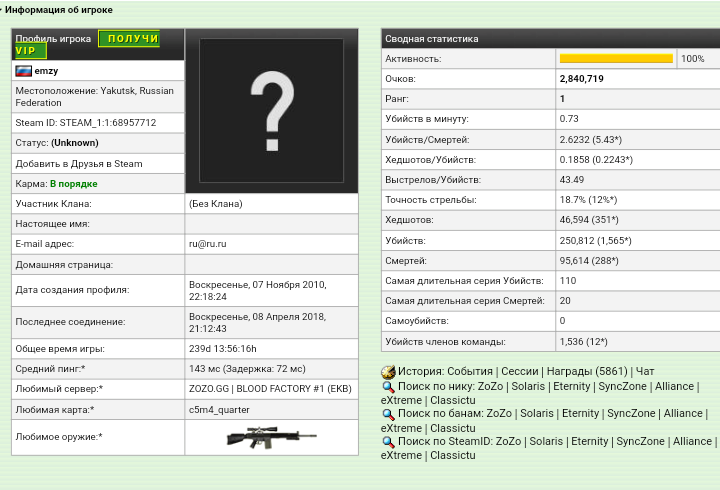Open the Награды (5861) link
This screenshot has height=490, width=720.
coord(587,371)
